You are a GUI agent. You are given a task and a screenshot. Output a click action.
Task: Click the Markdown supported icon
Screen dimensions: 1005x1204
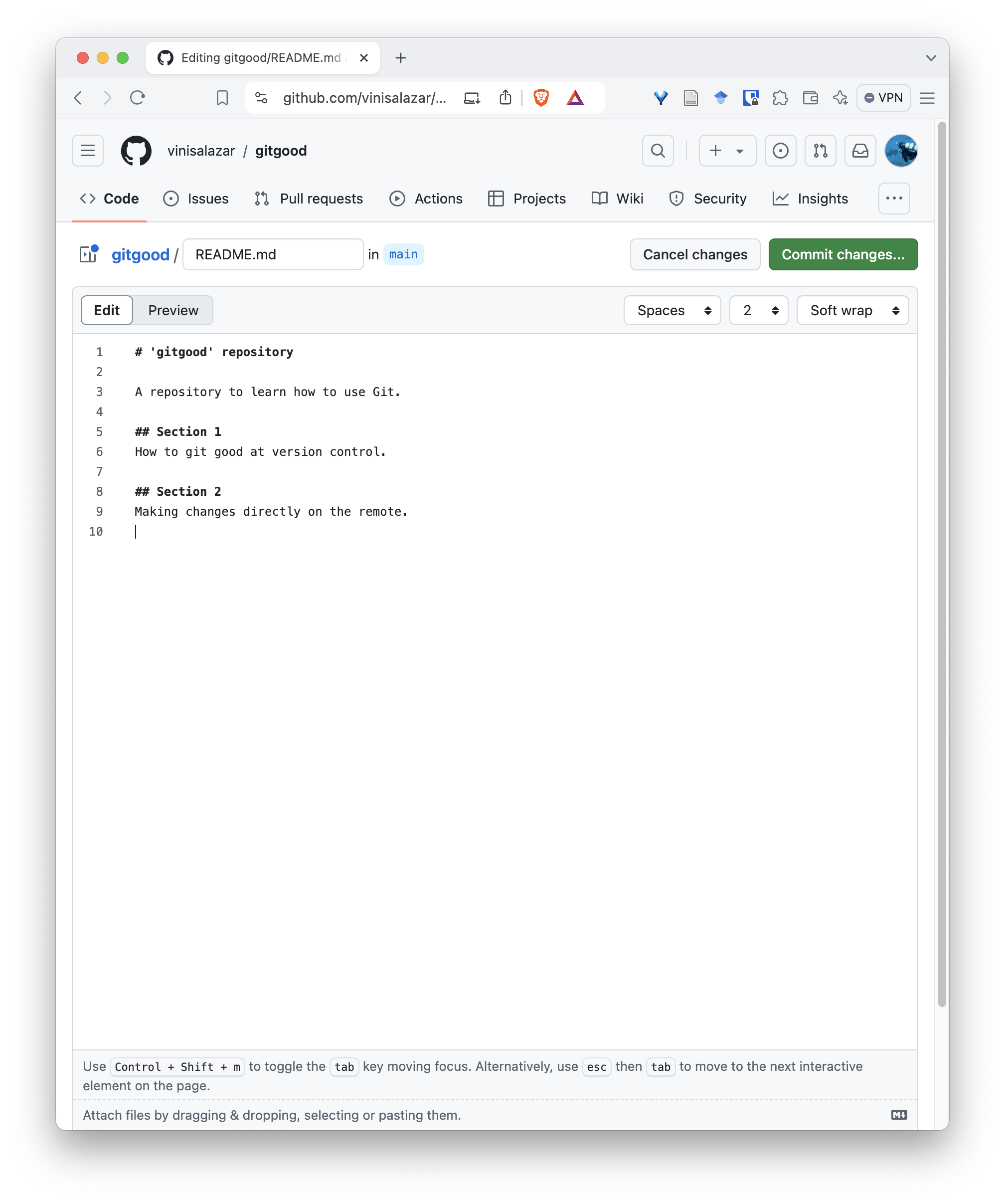click(899, 1115)
